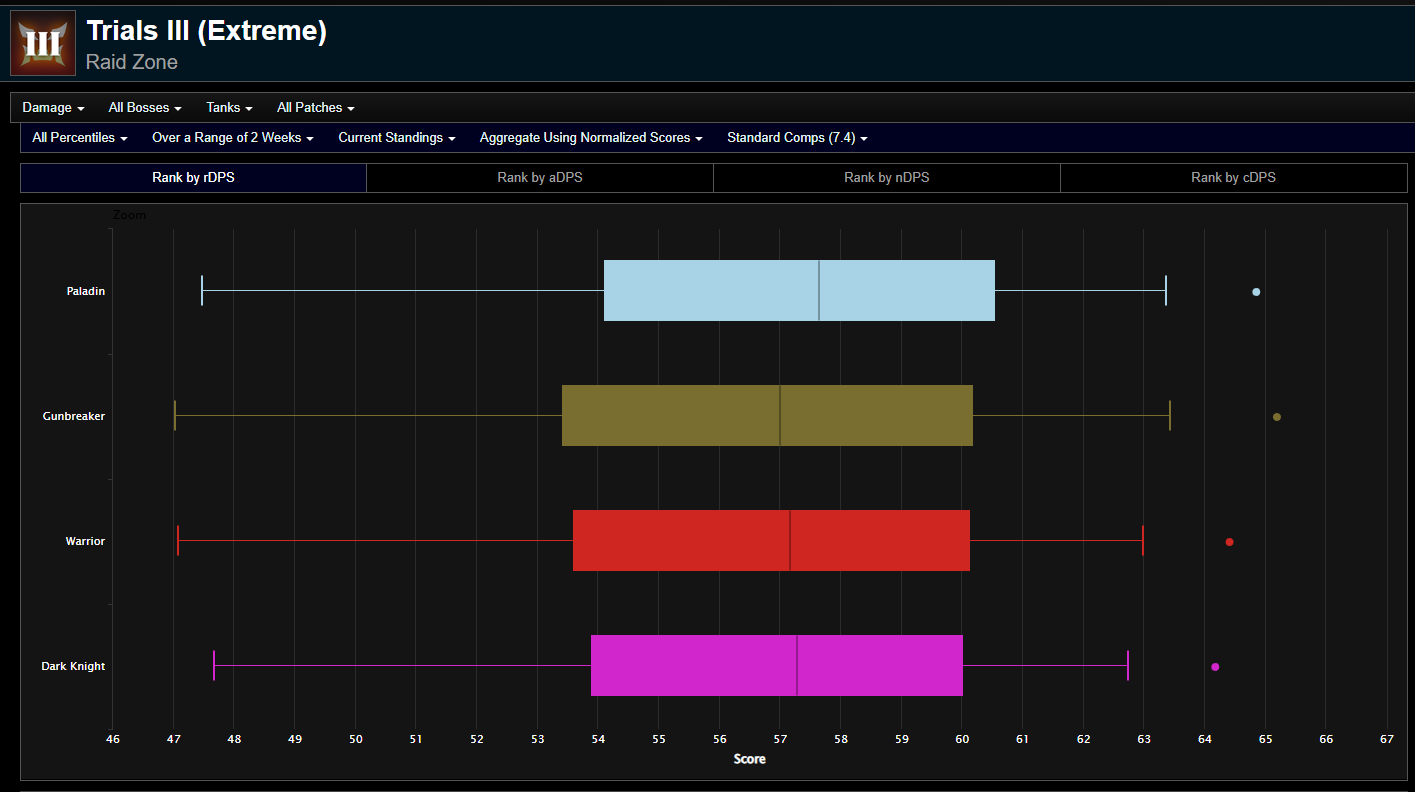Click the Warrior axis label

click(x=85, y=541)
